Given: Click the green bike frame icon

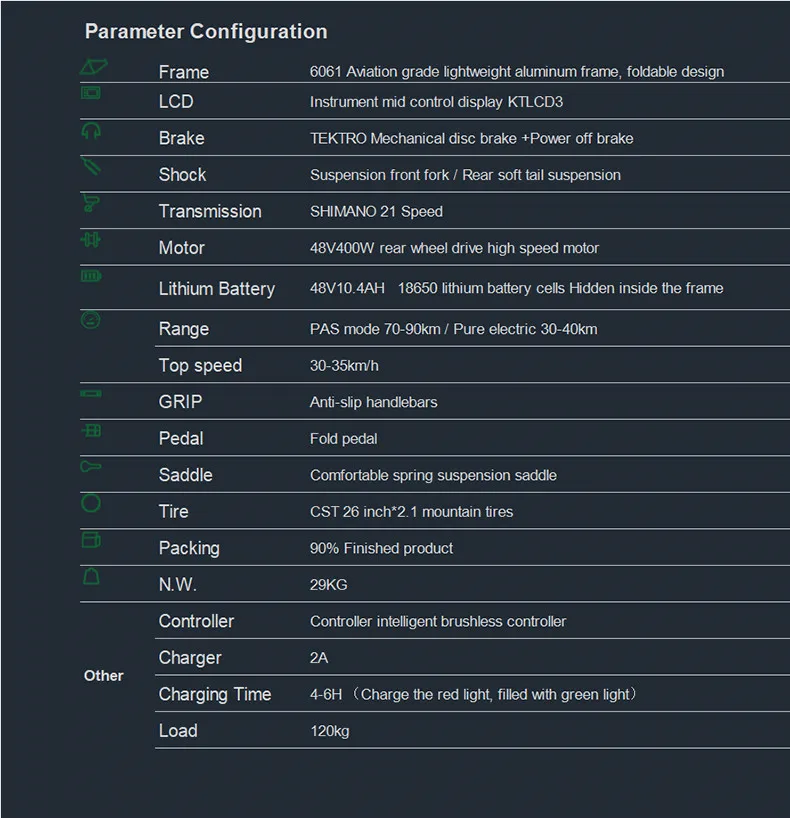Looking at the screenshot, I should click(x=93, y=67).
